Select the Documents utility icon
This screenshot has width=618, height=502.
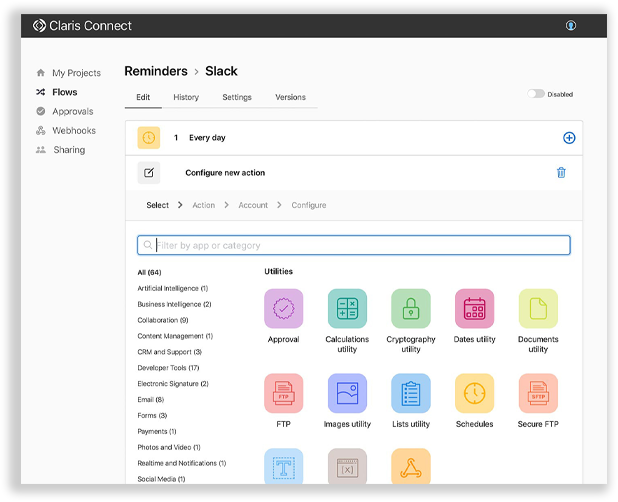(538, 309)
